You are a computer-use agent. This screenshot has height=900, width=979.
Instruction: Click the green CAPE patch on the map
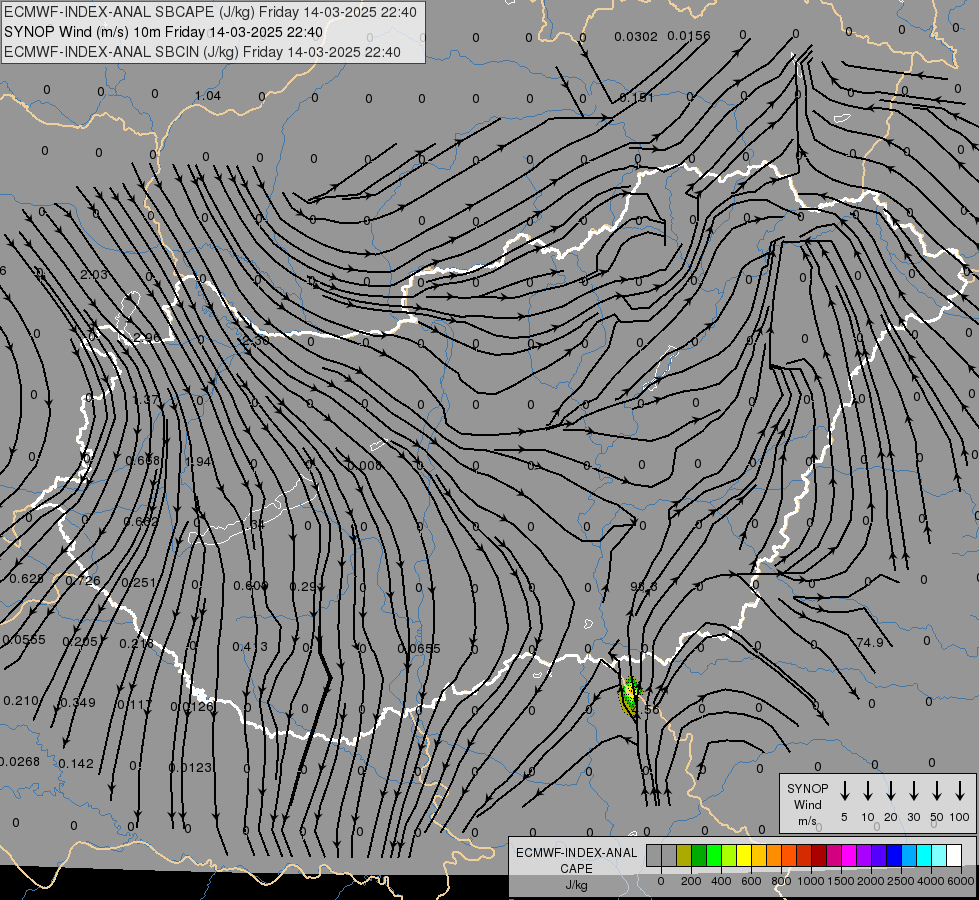click(x=630, y=695)
